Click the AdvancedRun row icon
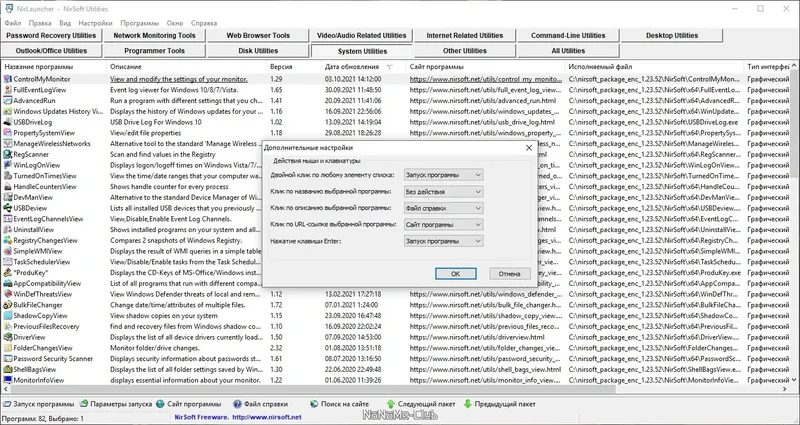 (7, 101)
